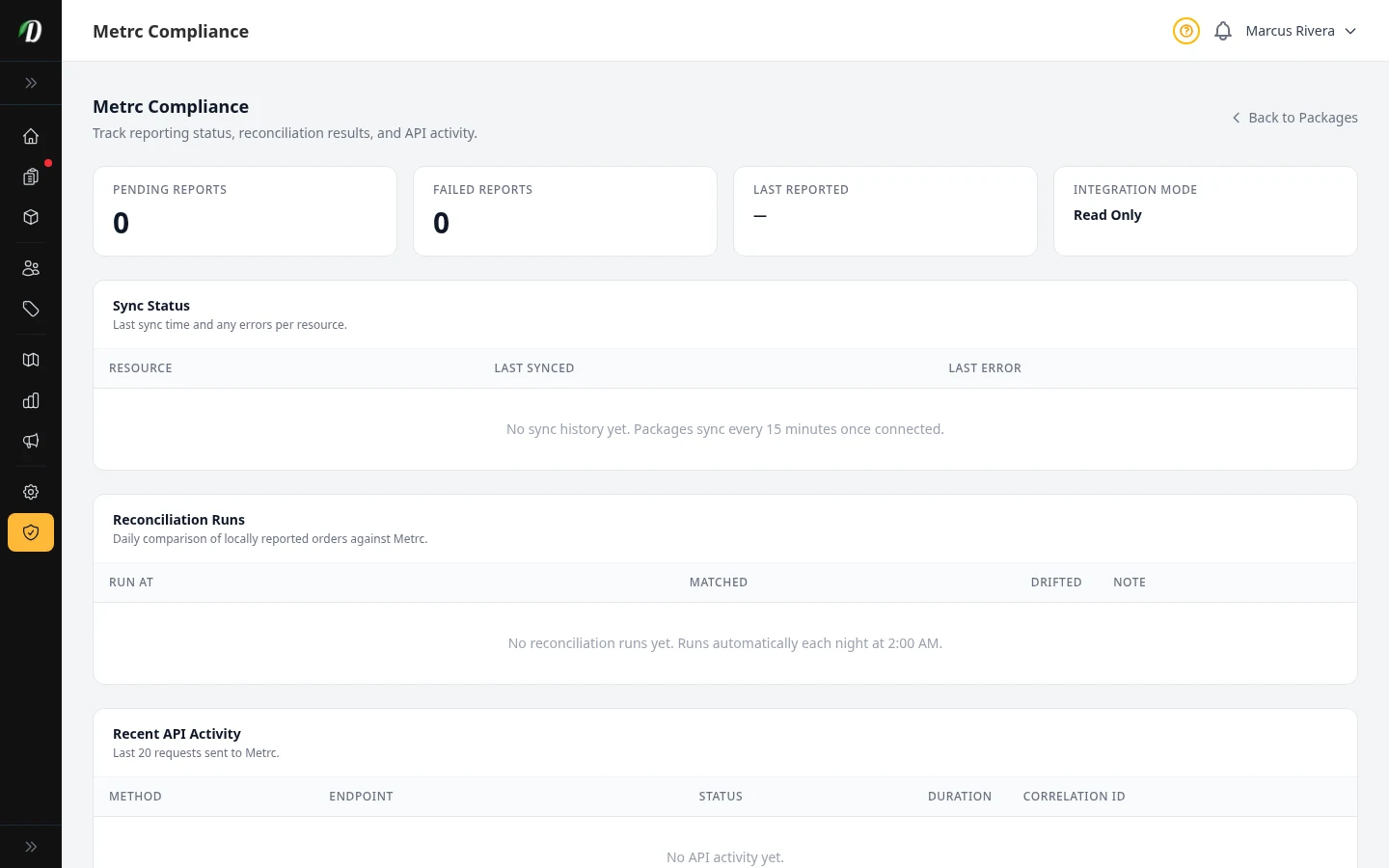This screenshot has width=1389, height=868.
Task: Open the Tags section in sidebar
Action: click(31, 309)
